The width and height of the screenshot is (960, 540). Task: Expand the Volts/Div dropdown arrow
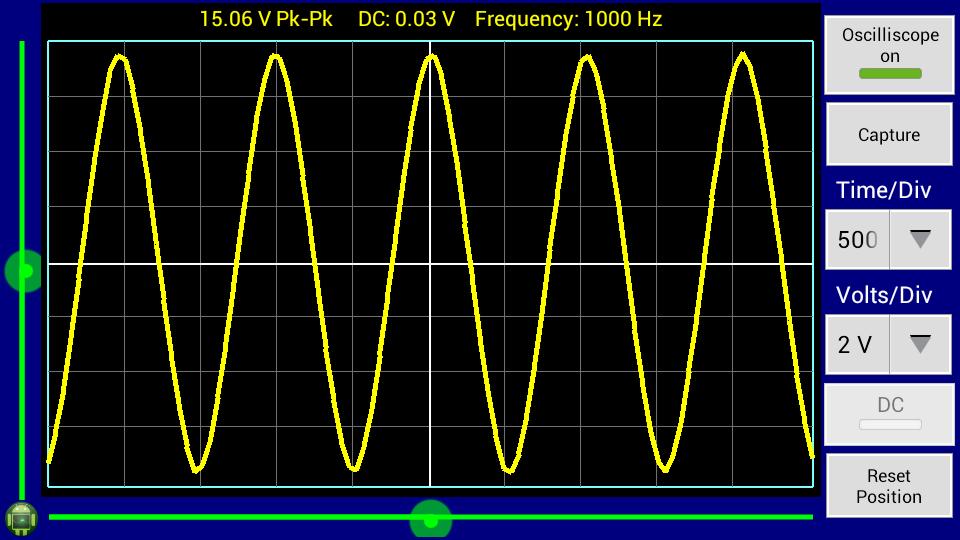click(x=920, y=344)
